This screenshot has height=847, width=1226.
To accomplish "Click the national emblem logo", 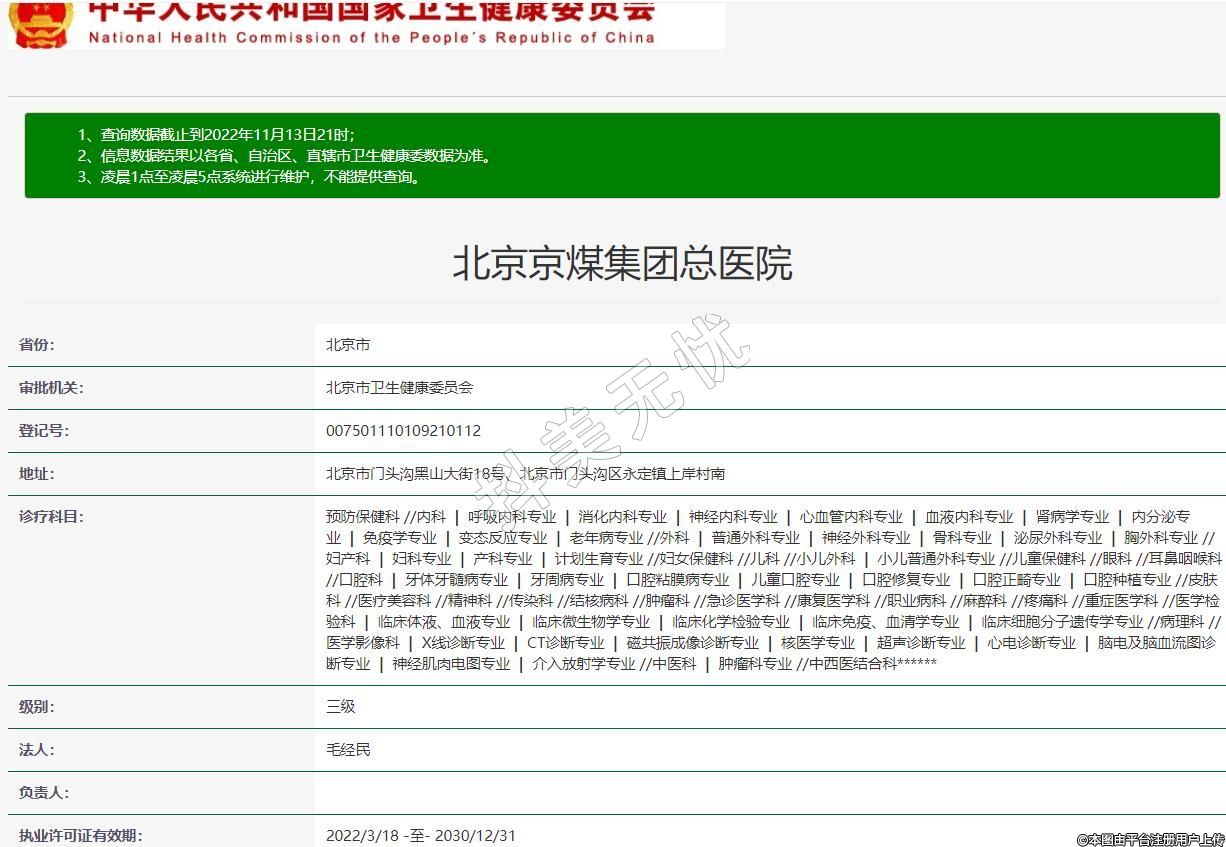I will point(41,22).
